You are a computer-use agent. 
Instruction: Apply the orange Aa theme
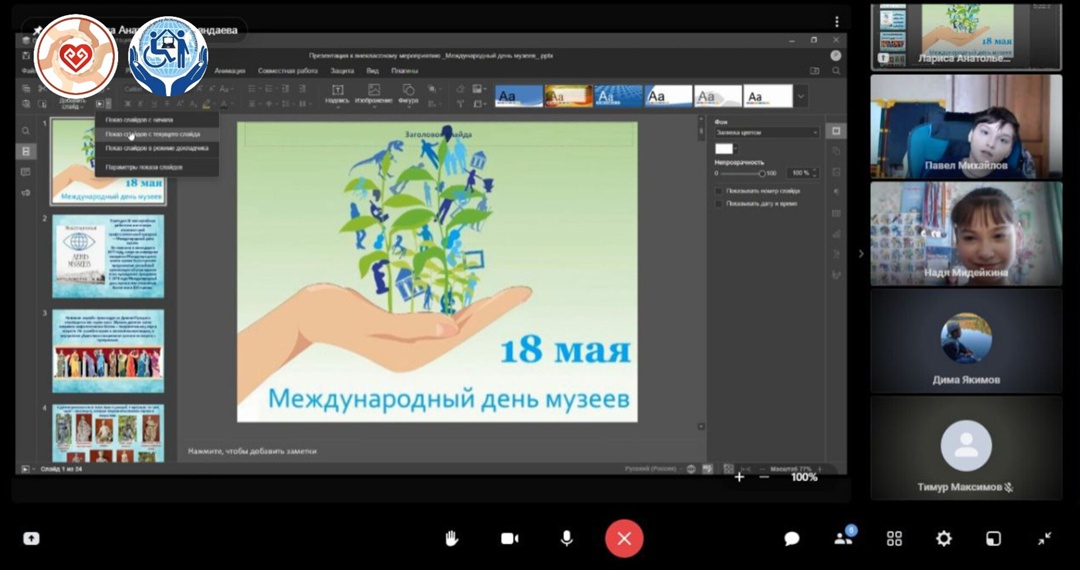coord(568,96)
